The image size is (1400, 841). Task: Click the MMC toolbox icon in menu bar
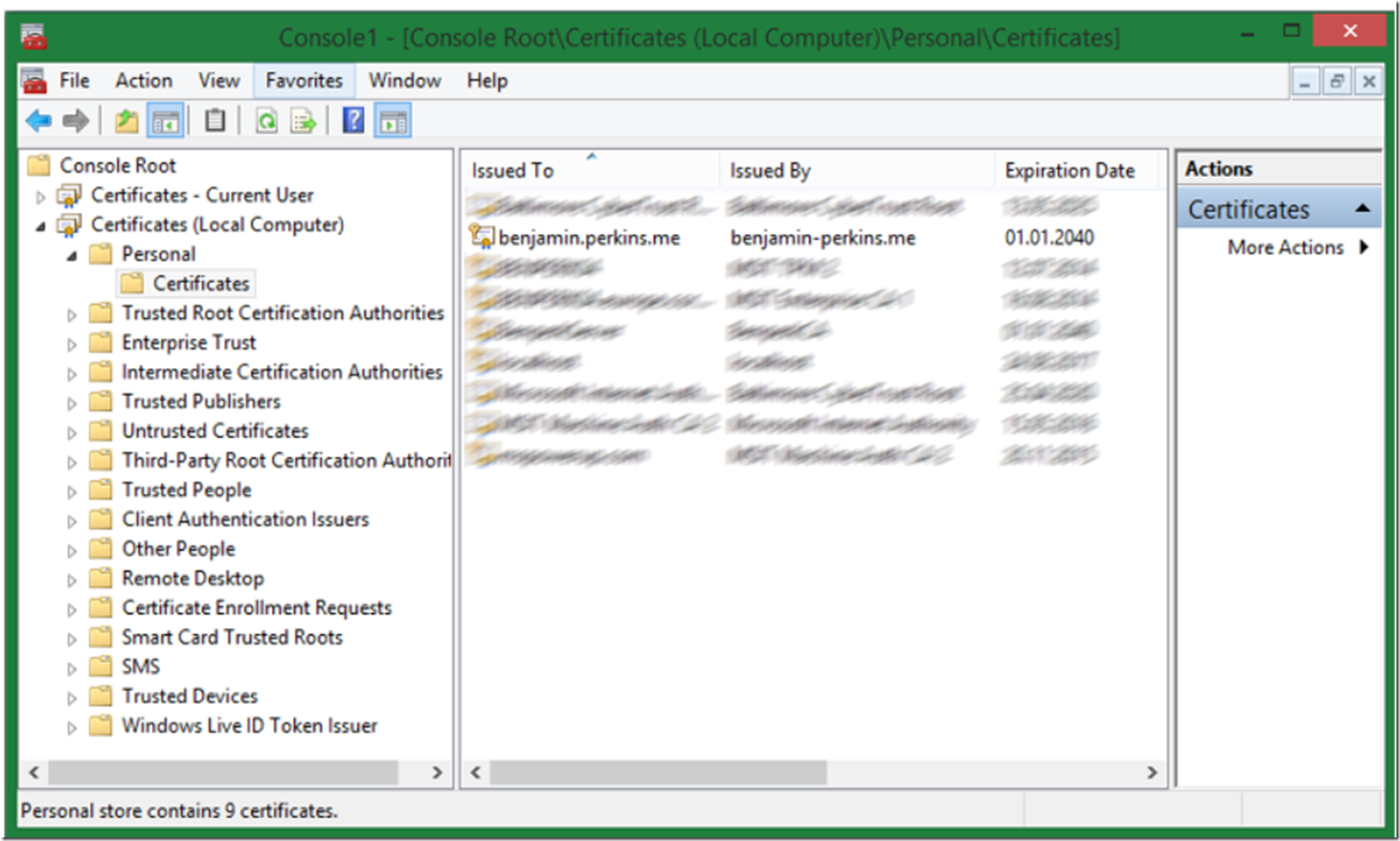point(34,80)
